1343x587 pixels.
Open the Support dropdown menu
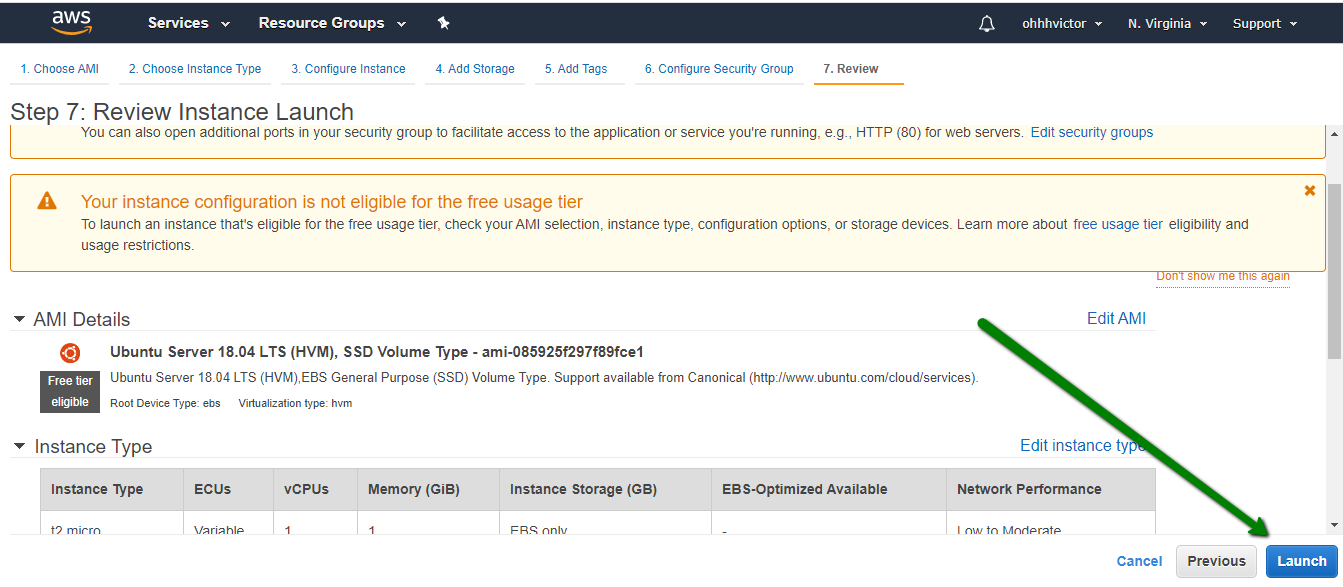click(1265, 23)
